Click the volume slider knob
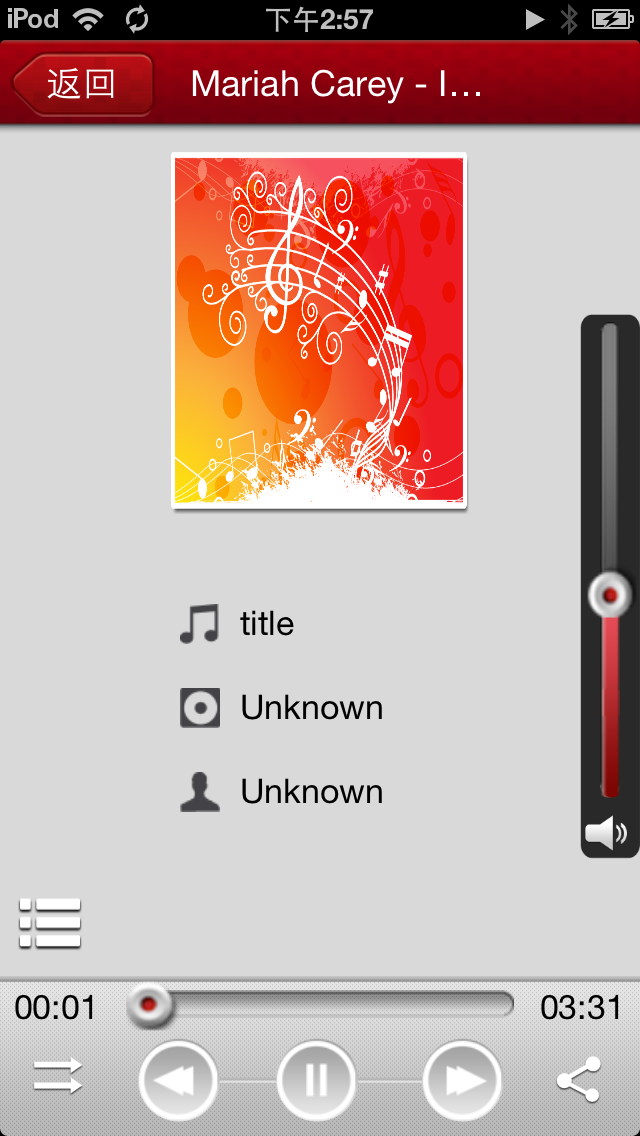The width and height of the screenshot is (640, 1136). pyautogui.click(x=610, y=595)
